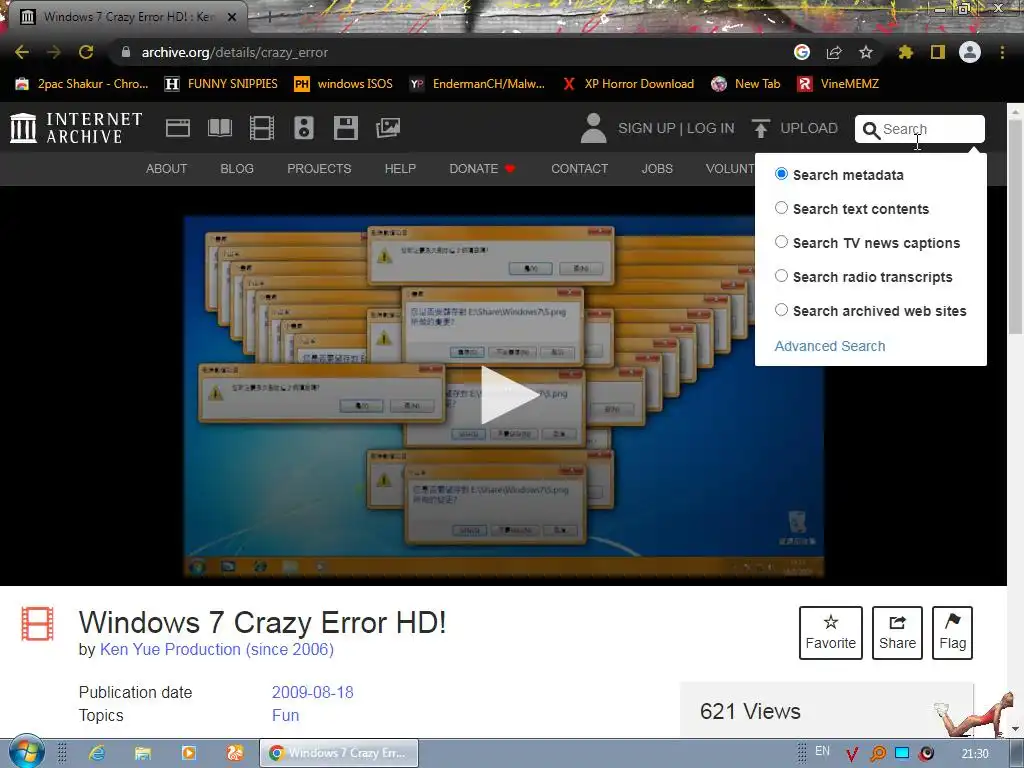Open Chrome's three-dot menu
The width and height of the screenshot is (1024, 768).
[x=1002, y=52]
